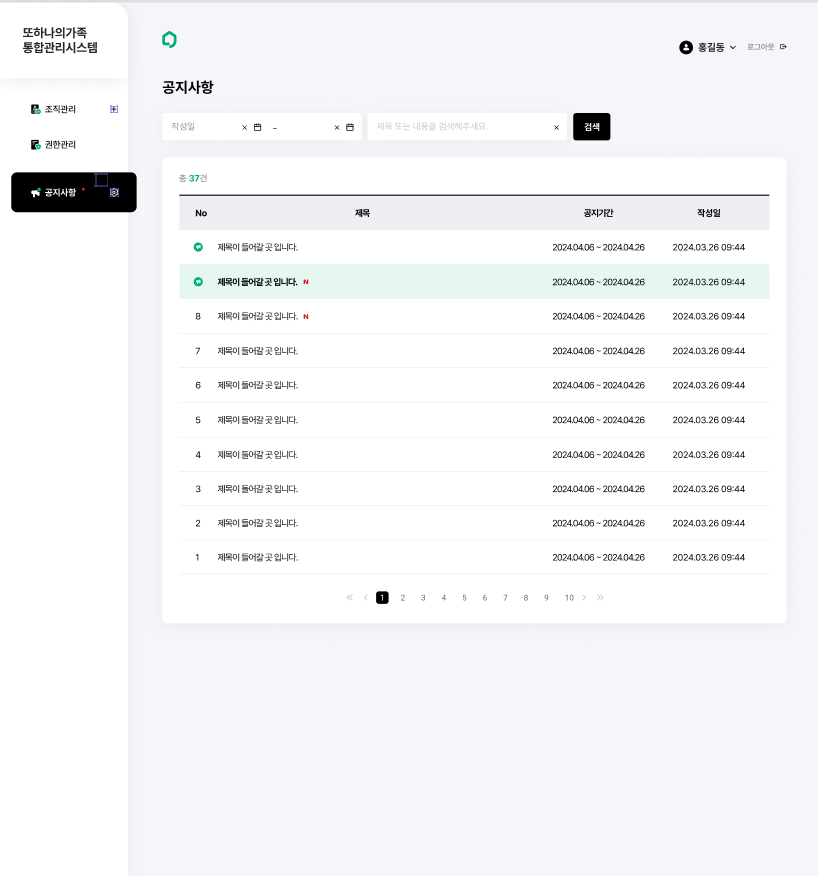Go to previous page with left arrow

click(x=365, y=597)
